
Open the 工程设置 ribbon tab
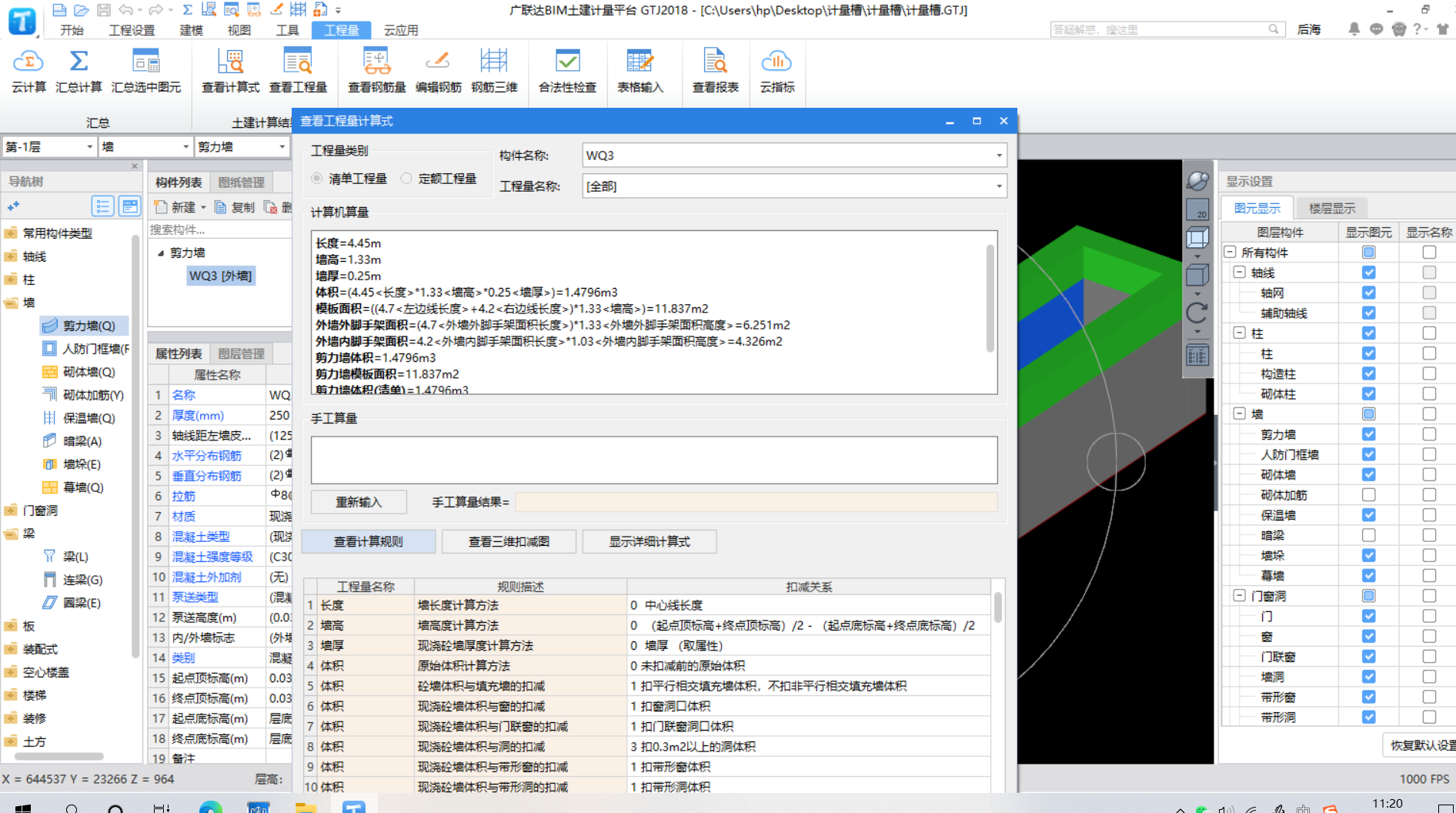point(132,30)
